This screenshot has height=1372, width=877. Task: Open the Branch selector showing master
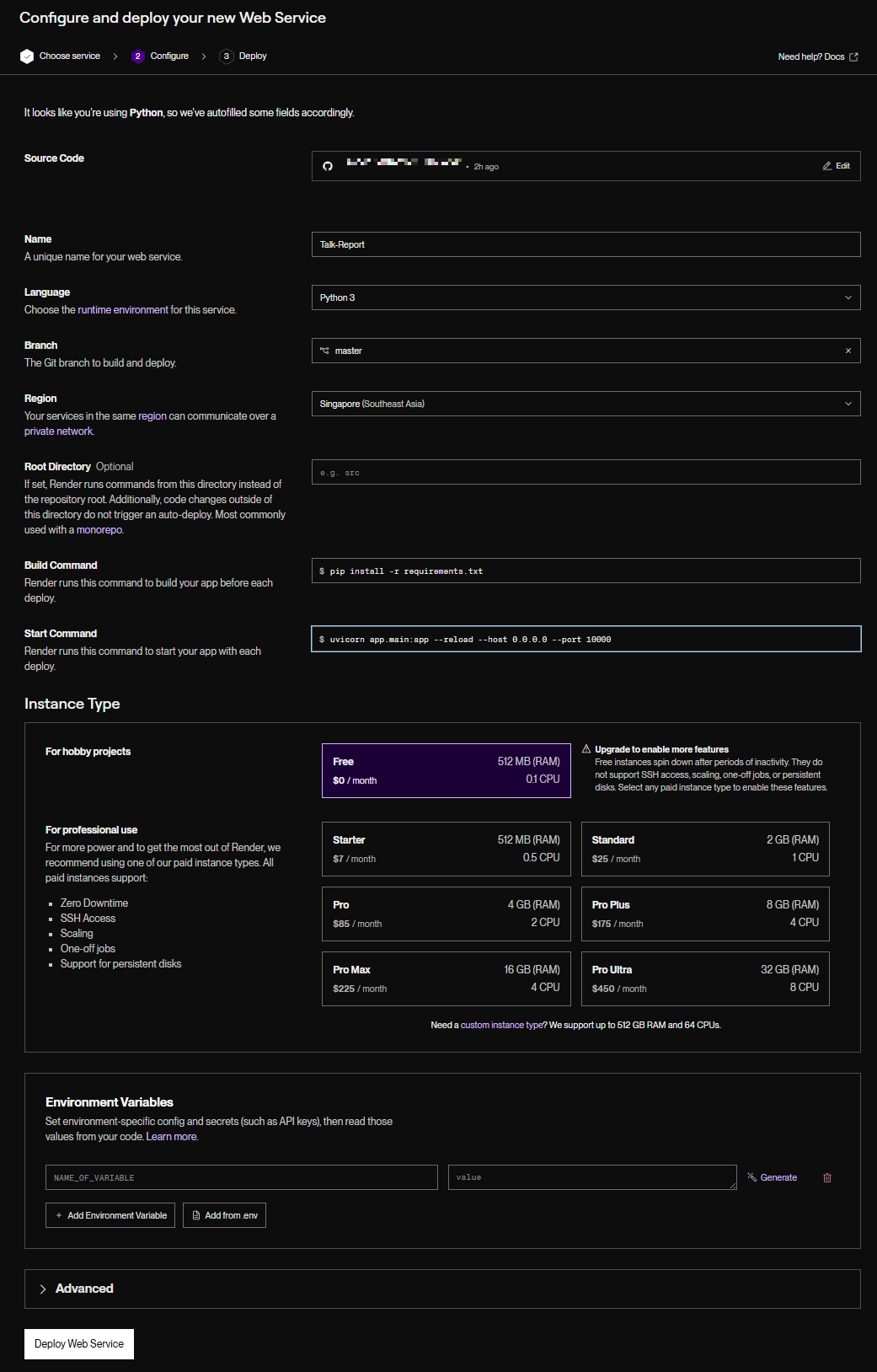click(586, 351)
